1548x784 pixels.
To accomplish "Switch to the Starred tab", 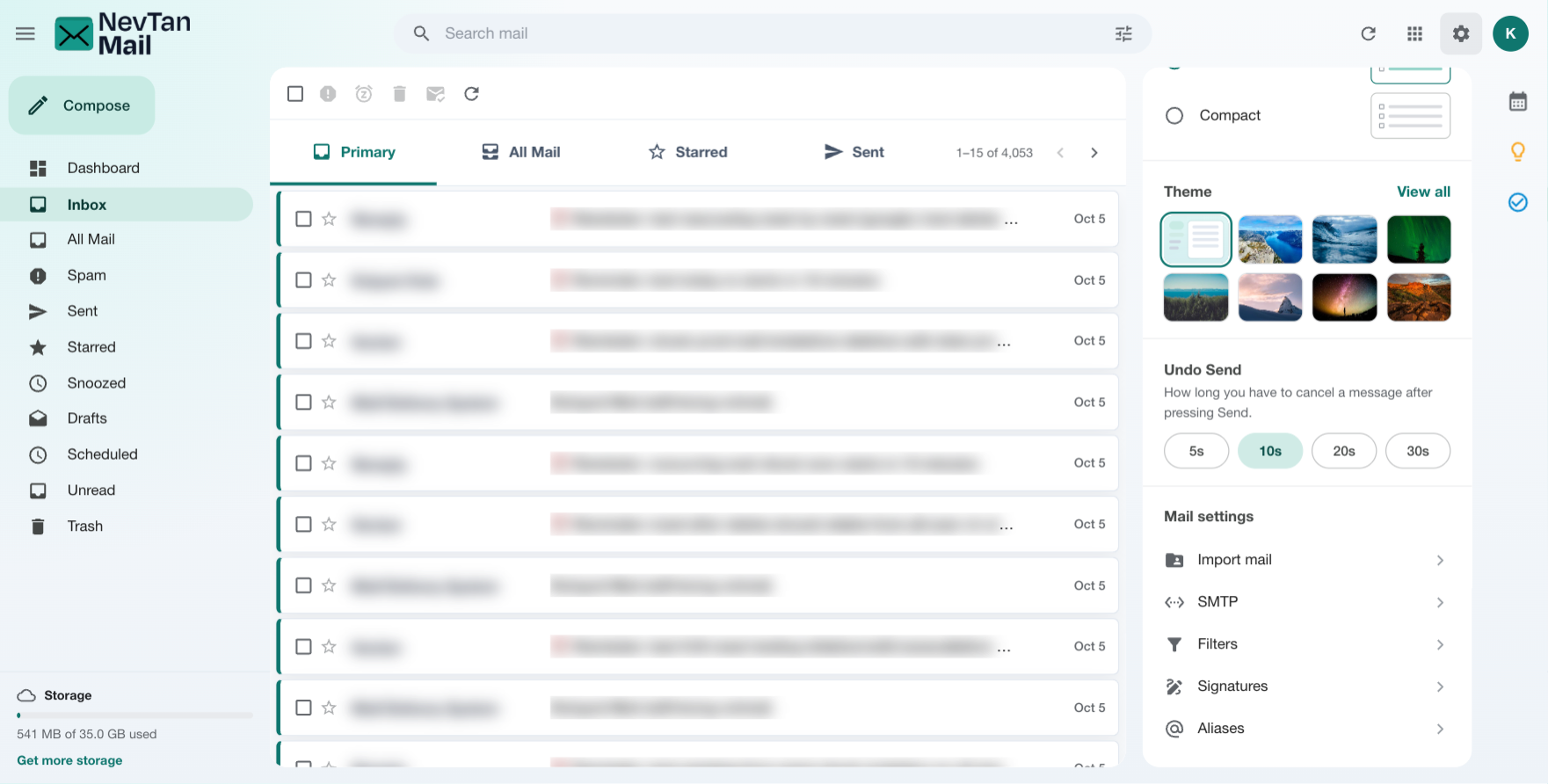I will click(688, 152).
